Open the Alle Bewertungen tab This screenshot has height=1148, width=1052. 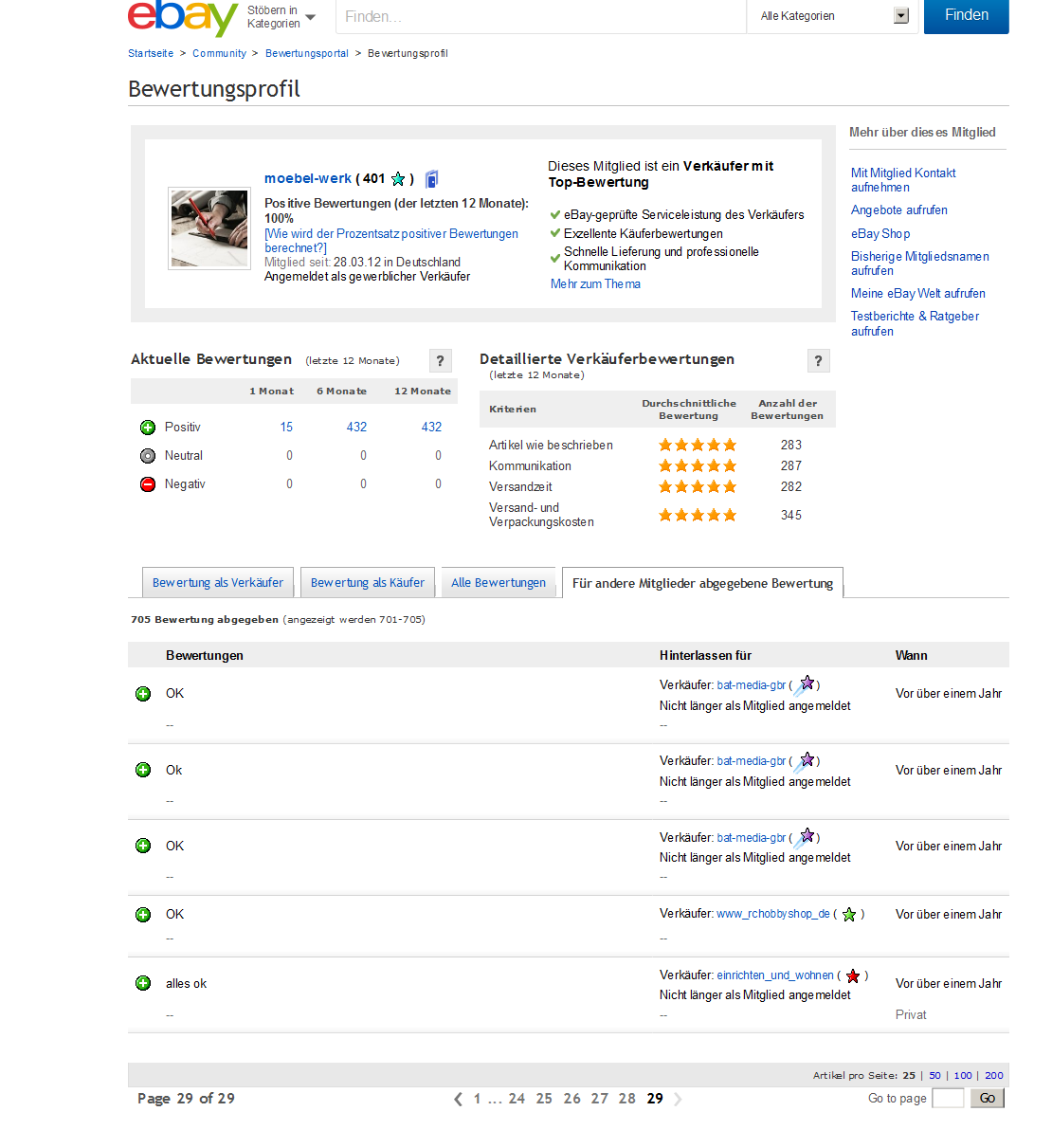pos(499,583)
